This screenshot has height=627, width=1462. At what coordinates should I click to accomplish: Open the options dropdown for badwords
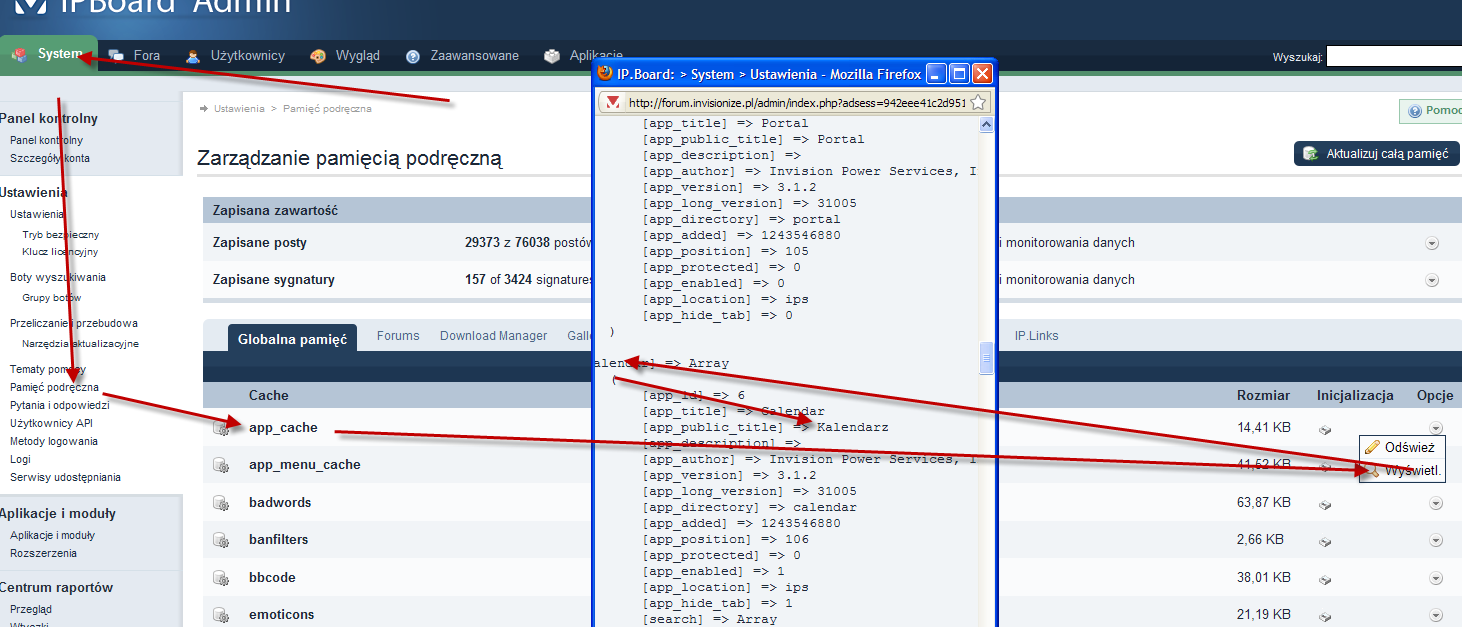point(1435,503)
